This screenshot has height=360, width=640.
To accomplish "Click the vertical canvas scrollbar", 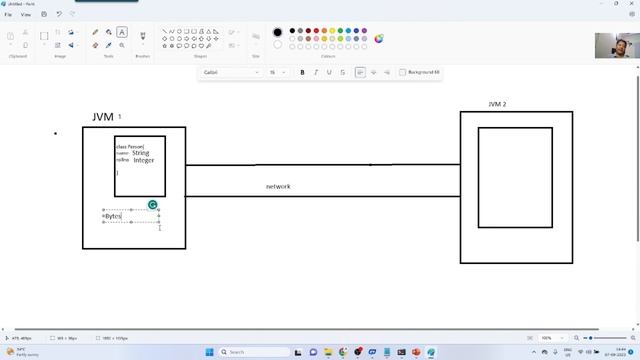I will coord(638,159).
